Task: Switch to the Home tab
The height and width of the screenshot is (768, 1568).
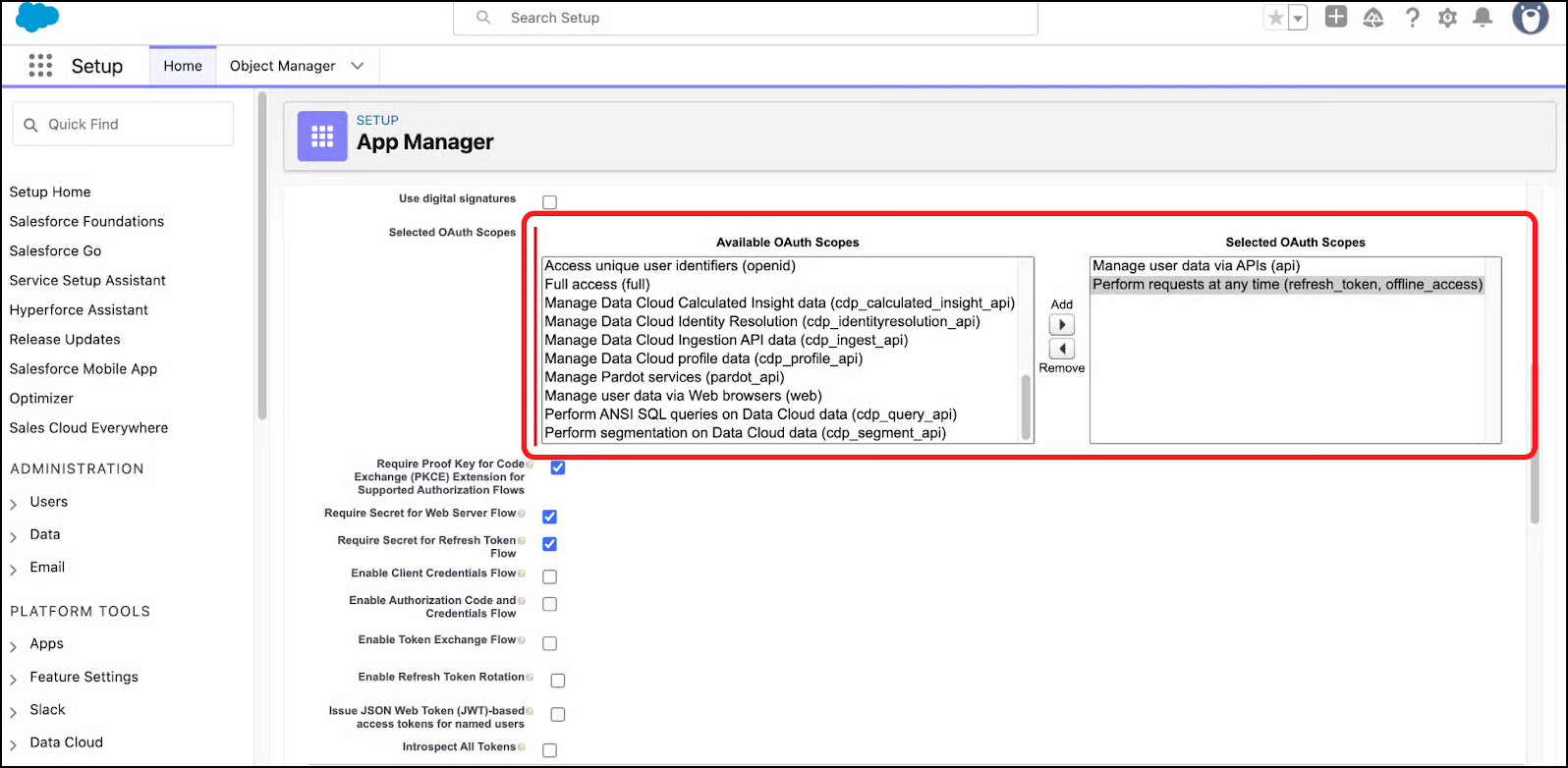Action: tap(183, 66)
